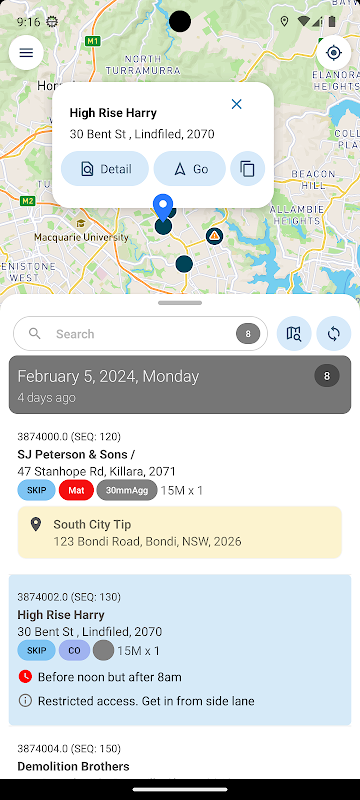The height and width of the screenshot is (800, 360).
Task: Copy the address with the copy icon
Action: coord(247,169)
